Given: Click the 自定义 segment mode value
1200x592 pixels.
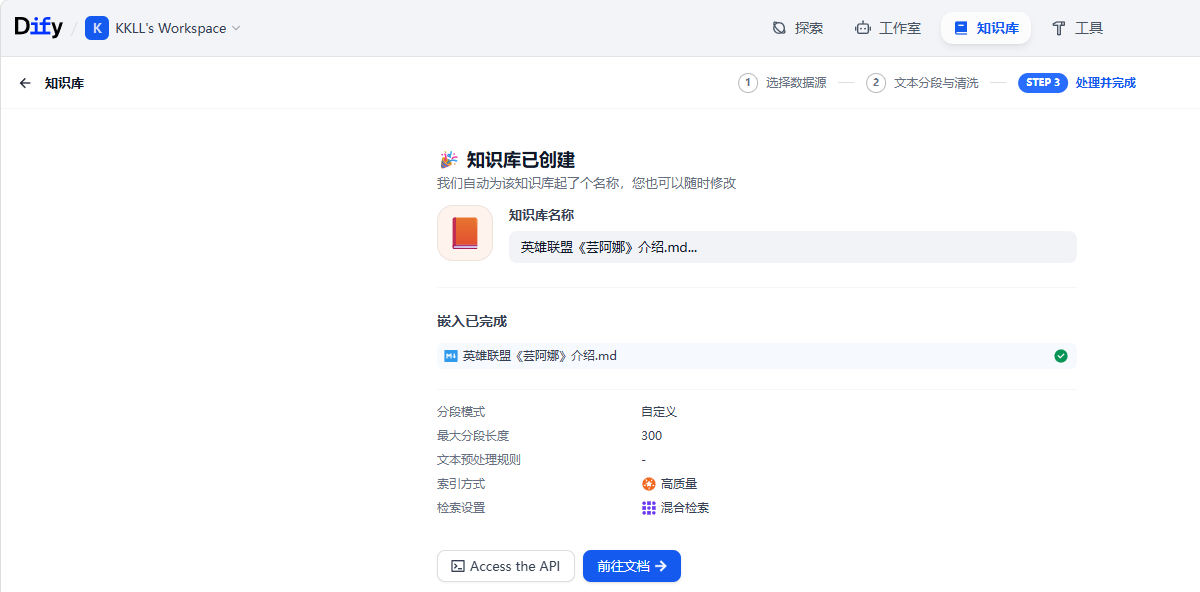Looking at the screenshot, I should point(659,412).
